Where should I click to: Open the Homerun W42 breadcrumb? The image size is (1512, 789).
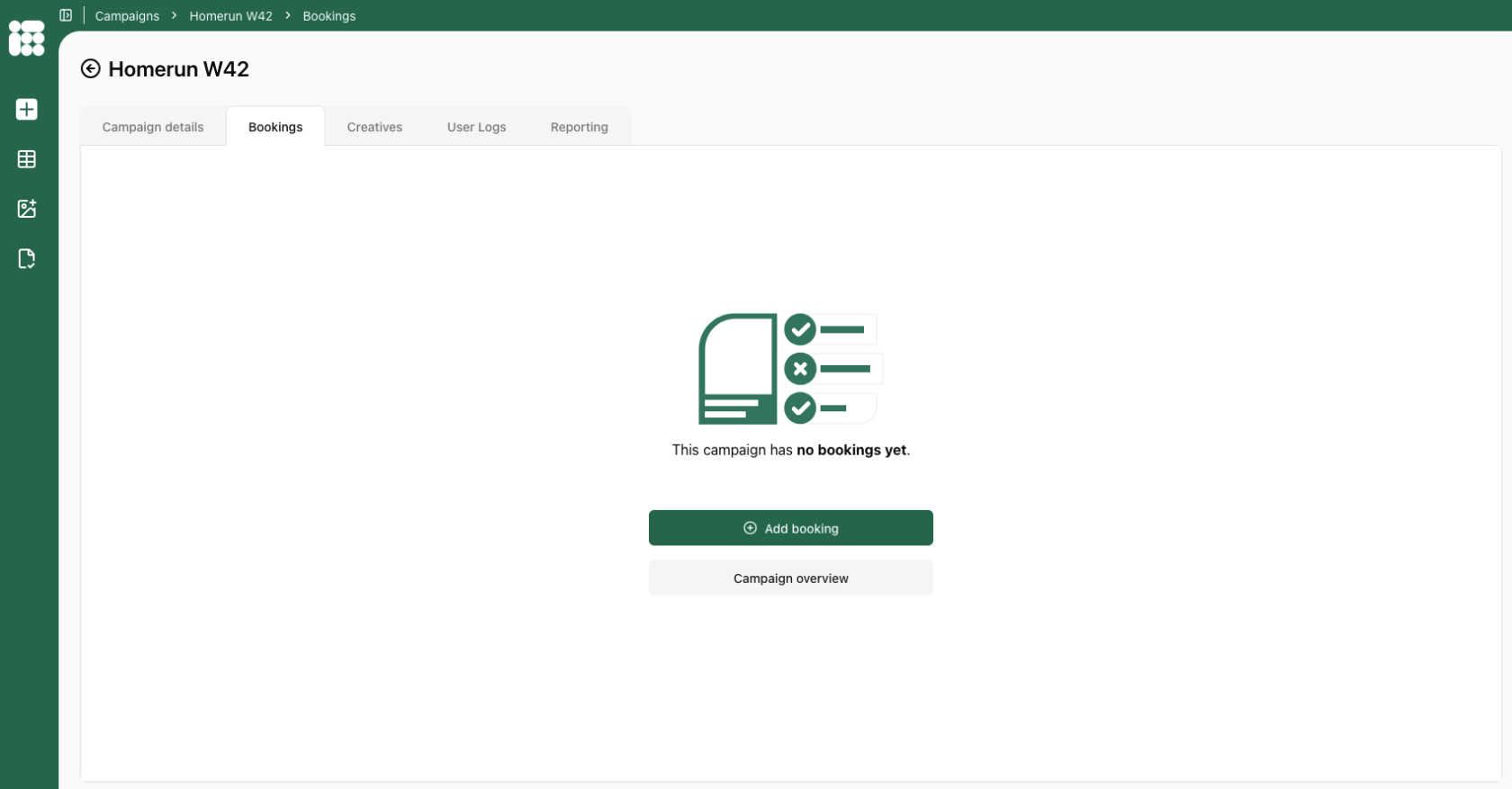[230, 16]
